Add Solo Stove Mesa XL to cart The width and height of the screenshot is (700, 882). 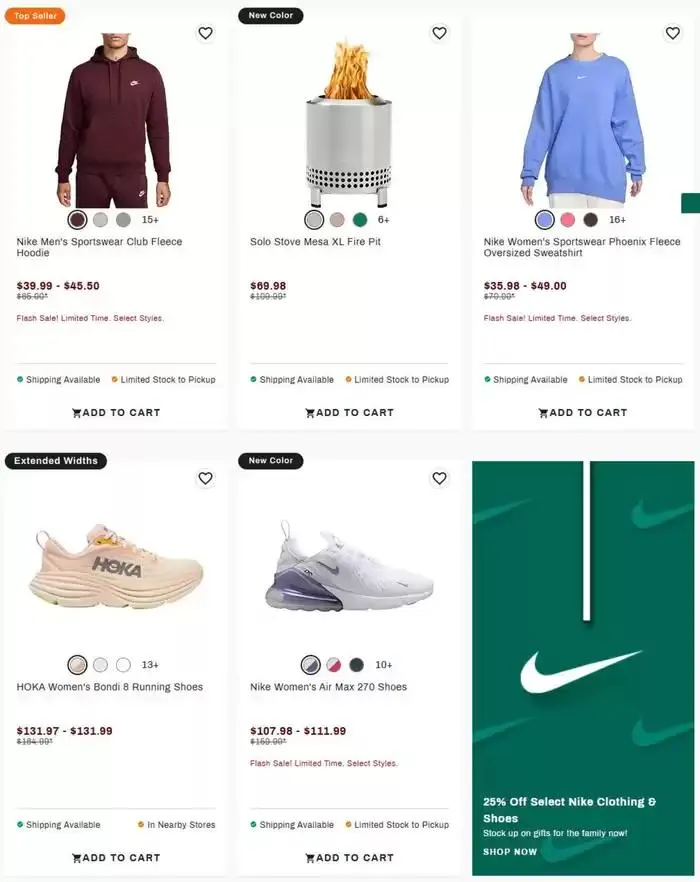(349, 412)
